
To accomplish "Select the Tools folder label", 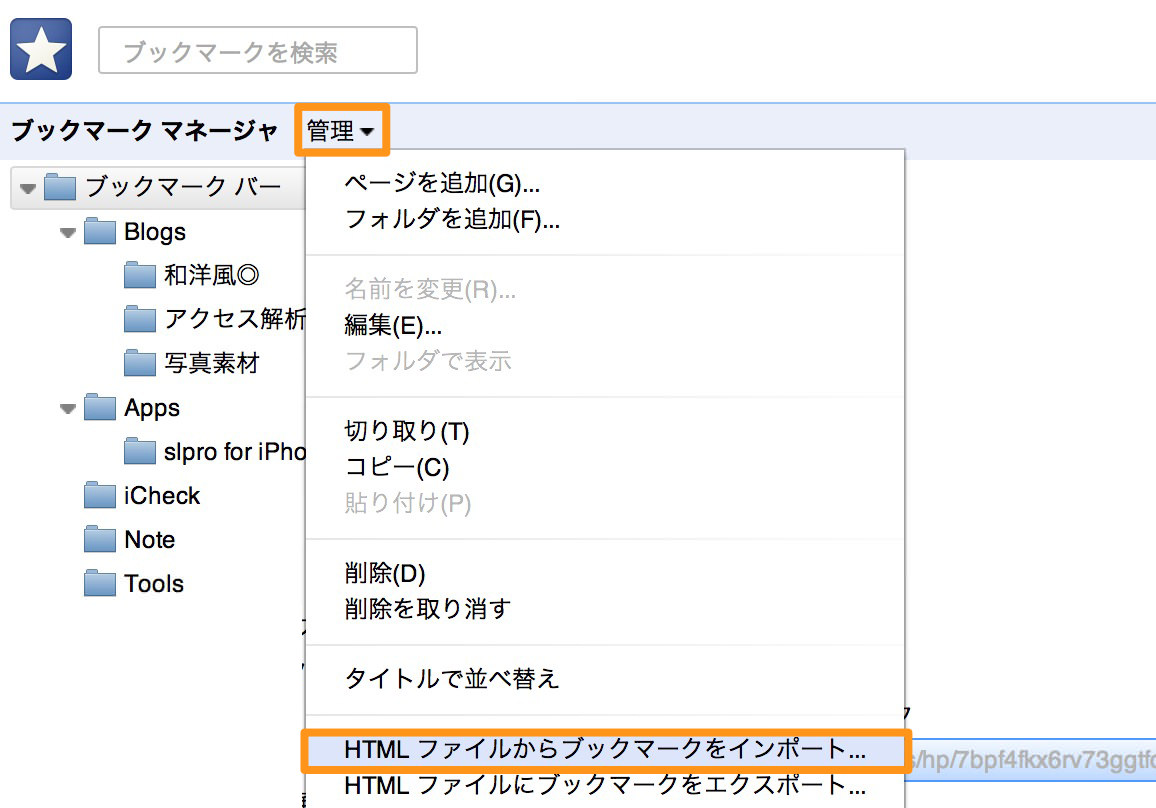I will click(x=154, y=584).
